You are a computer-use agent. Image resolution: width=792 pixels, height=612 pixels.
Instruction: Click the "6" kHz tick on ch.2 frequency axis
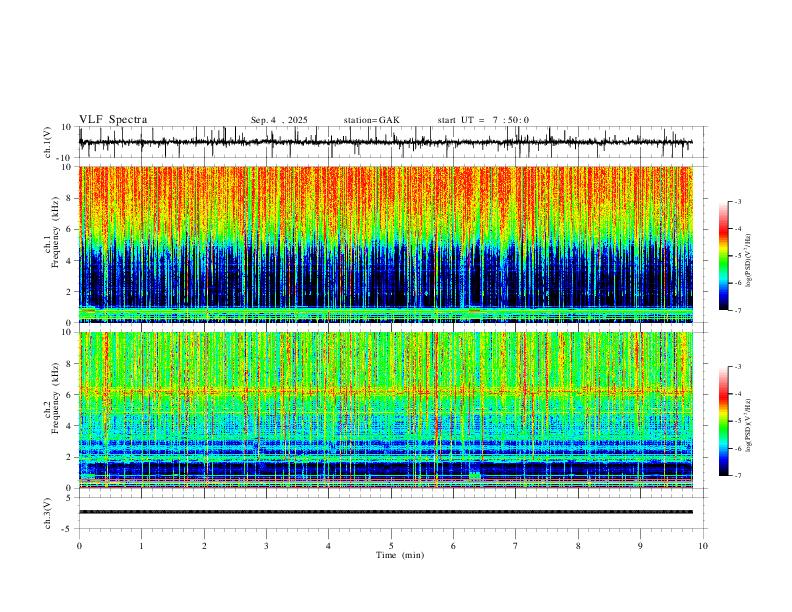click(x=69, y=395)
